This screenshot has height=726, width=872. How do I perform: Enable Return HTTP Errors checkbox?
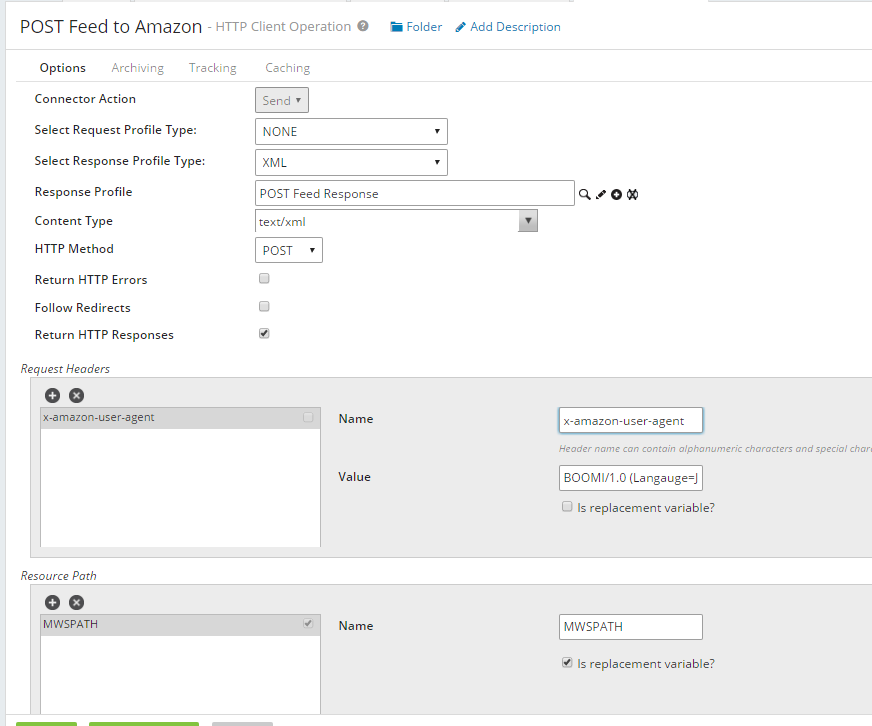[264, 279]
